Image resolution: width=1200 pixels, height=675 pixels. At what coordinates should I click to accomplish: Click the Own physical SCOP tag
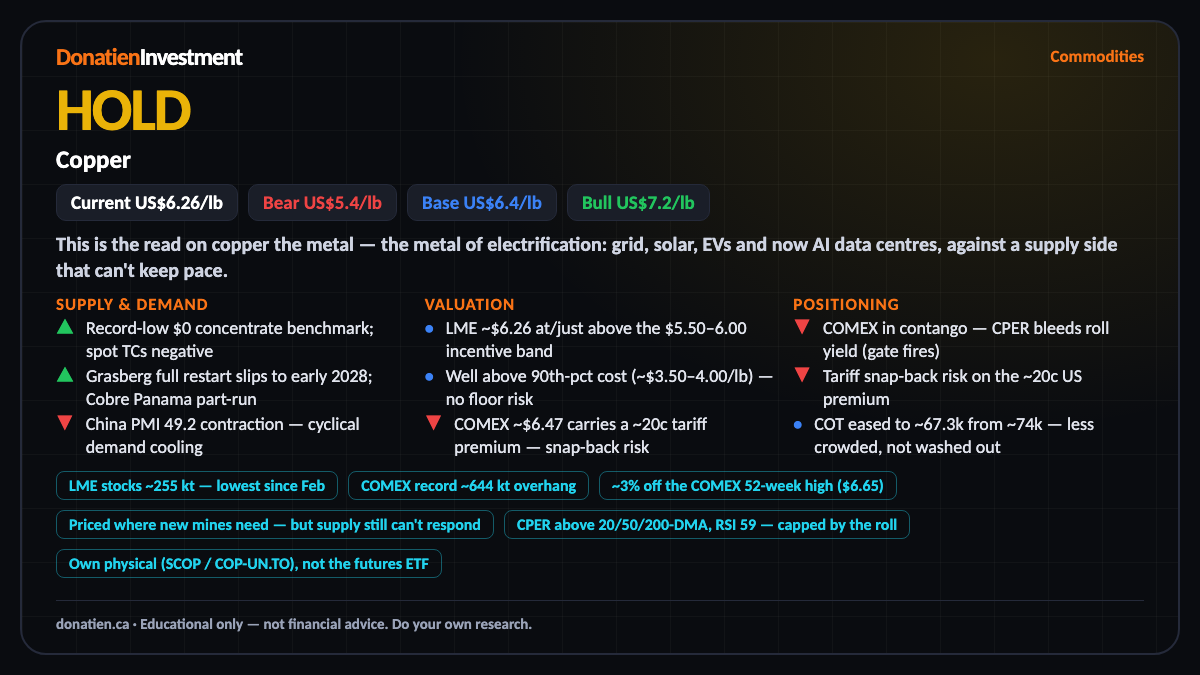248,564
